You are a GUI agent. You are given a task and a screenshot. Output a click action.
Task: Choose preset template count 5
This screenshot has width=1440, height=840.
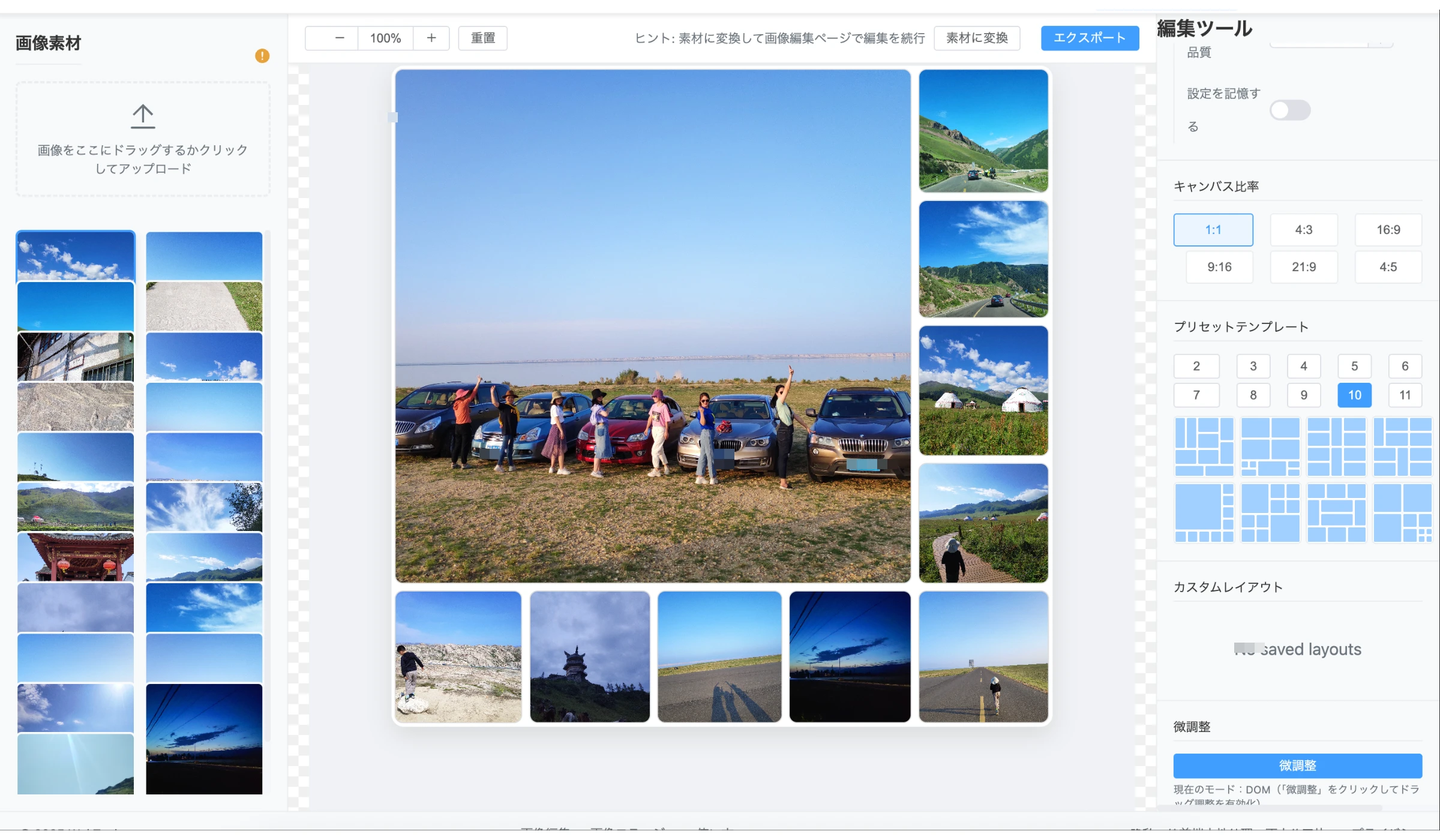point(1354,366)
